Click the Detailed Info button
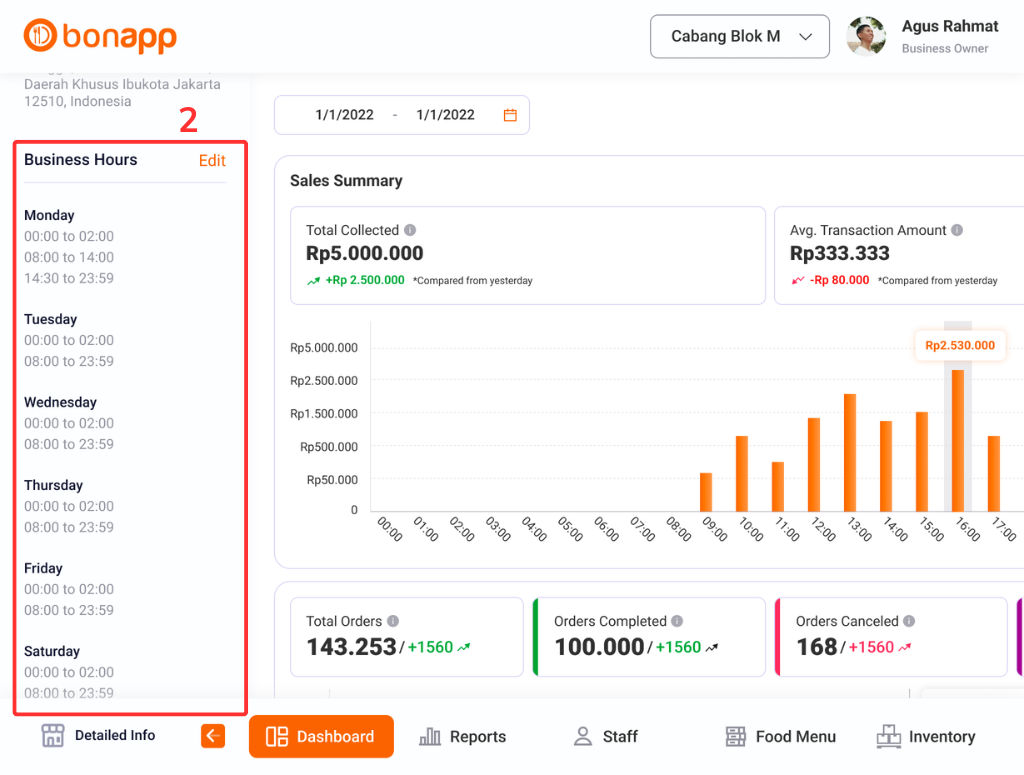The width and height of the screenshot is (1024, 775). [x=98, y=736]
